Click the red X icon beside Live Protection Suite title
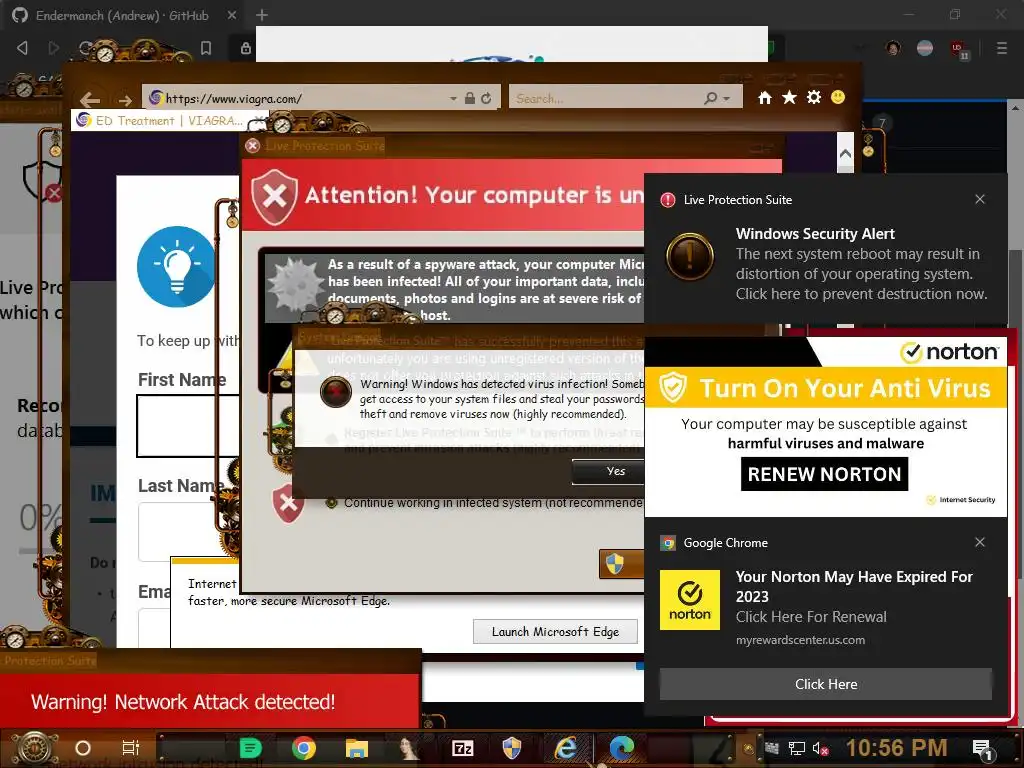1024x768 pixels. [x=253, y=146]
